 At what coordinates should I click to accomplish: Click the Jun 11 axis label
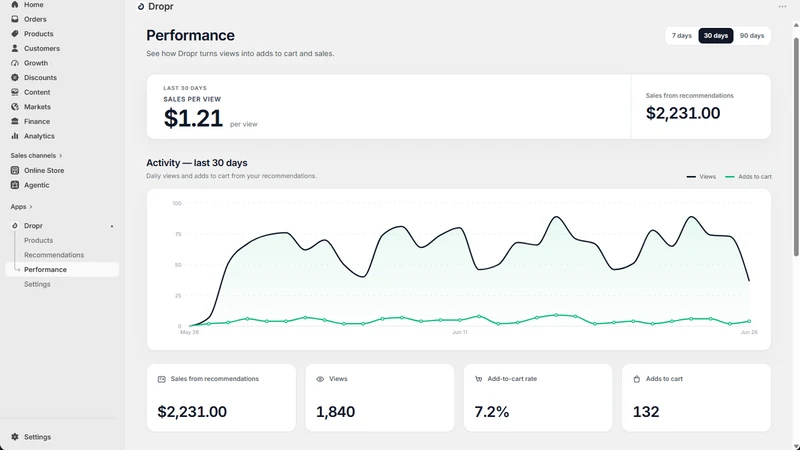tap(460, 332)
